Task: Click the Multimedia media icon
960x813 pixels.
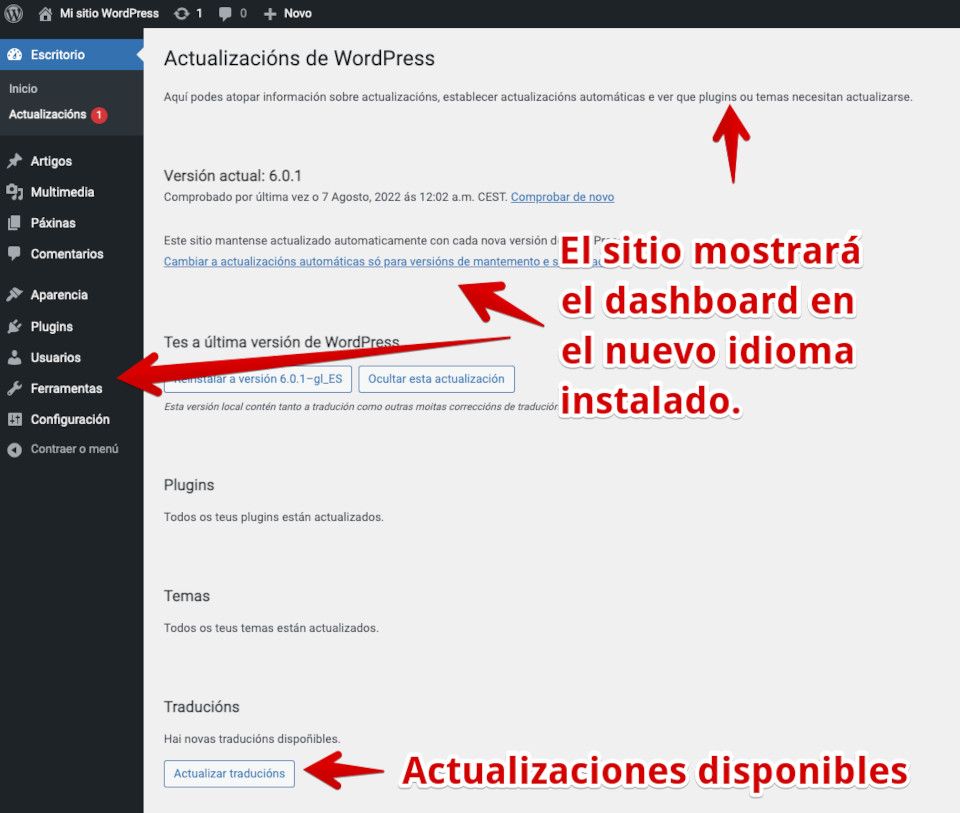Action: (15, 192)
